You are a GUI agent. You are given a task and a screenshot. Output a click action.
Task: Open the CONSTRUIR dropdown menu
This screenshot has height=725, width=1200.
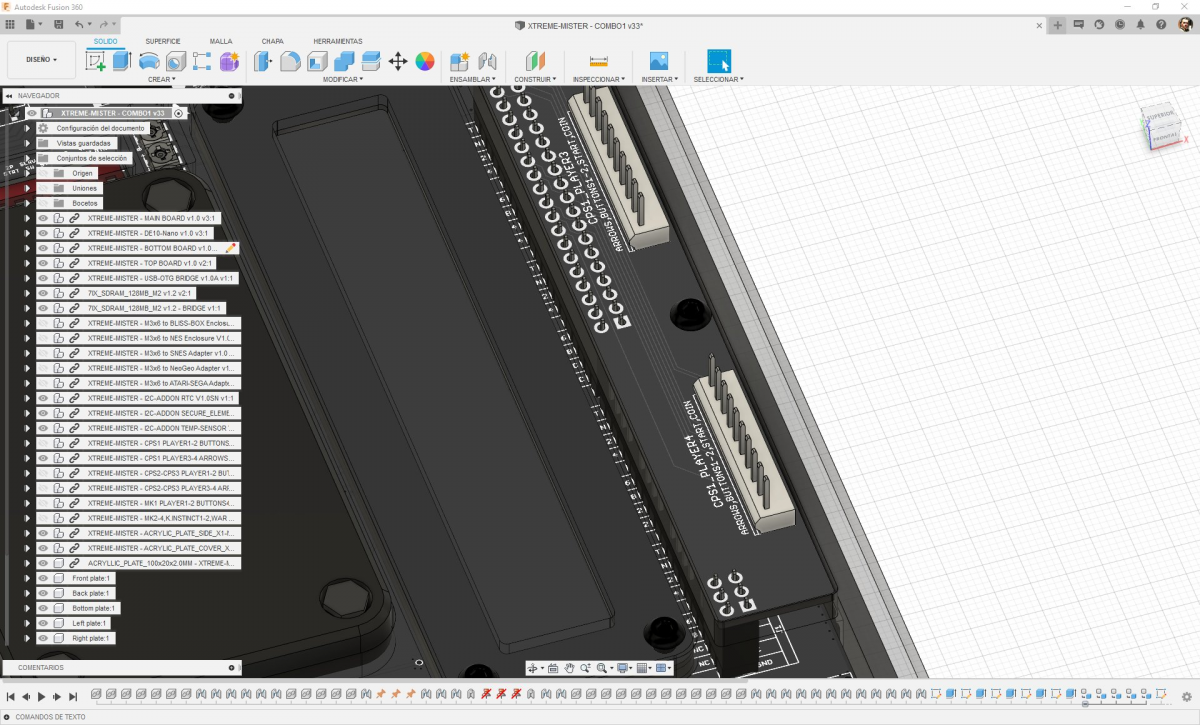(535, 79)
